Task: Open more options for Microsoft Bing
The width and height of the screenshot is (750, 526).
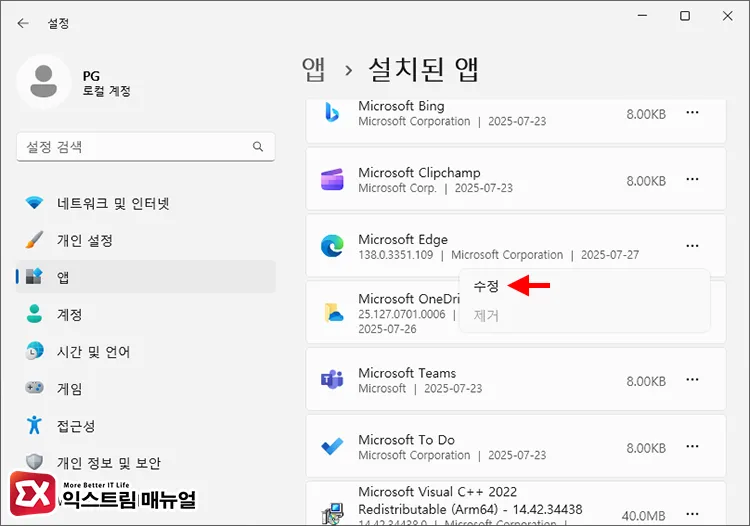Action: (x=692, y=113)
